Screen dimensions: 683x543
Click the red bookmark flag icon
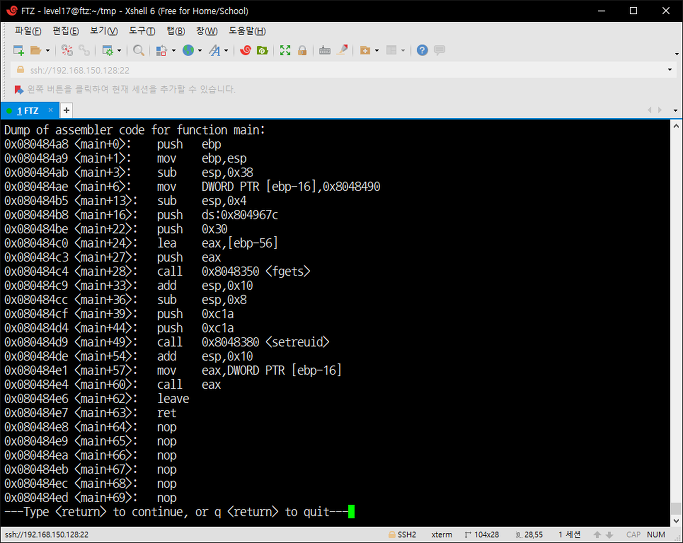point(19,90)
